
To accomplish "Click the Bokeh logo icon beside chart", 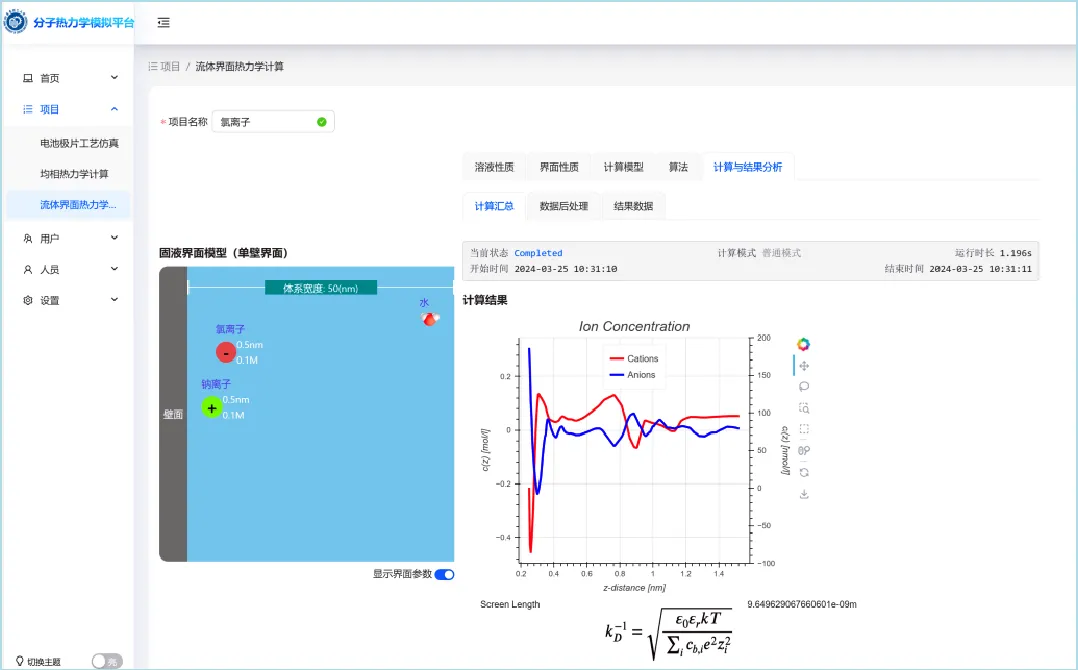I will [803, 344].
